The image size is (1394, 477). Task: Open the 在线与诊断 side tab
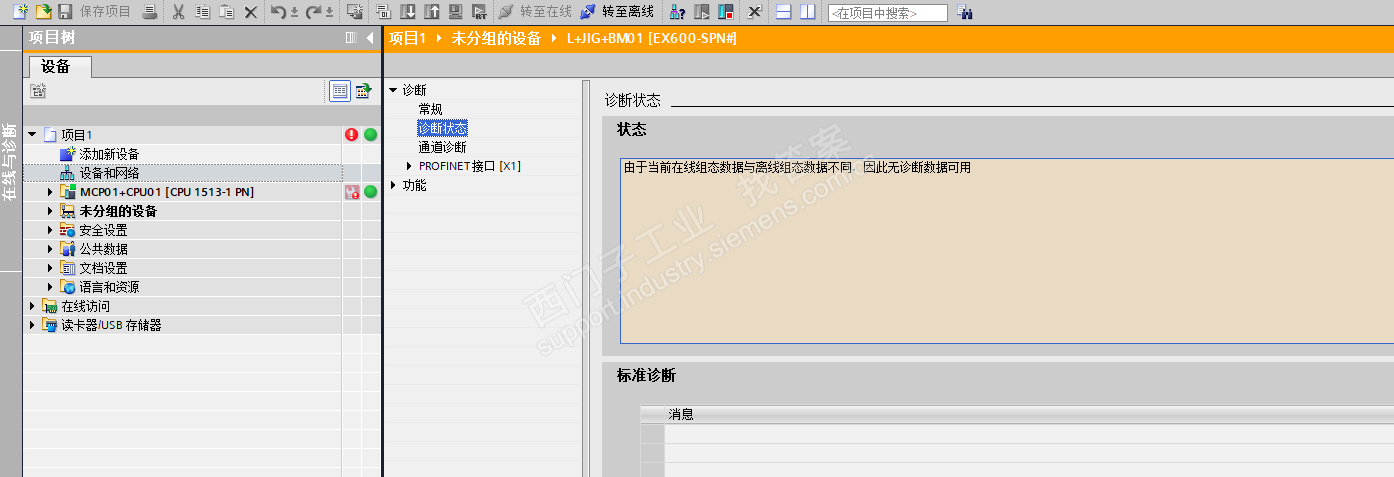pyautogui.click(x=10, y=162)
